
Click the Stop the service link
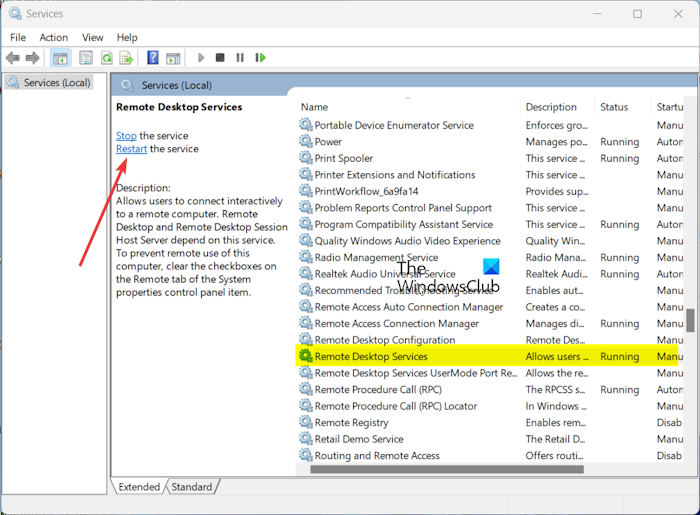pos(126,136)
